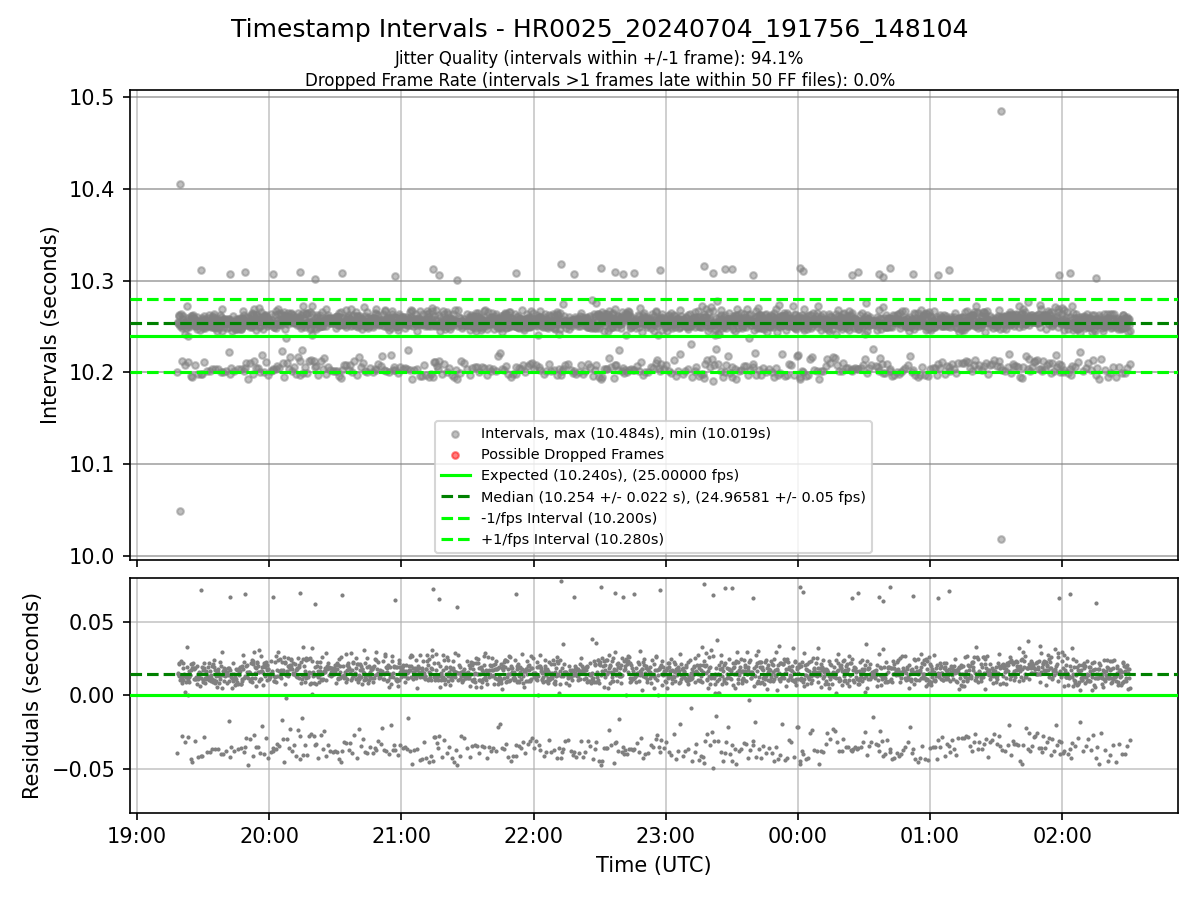Viewport: 1200px width, 900px height.
Task: Click the "Dropped Frame Rate" subtitle line
Action: pyautogui.click(x=599, y=80)
